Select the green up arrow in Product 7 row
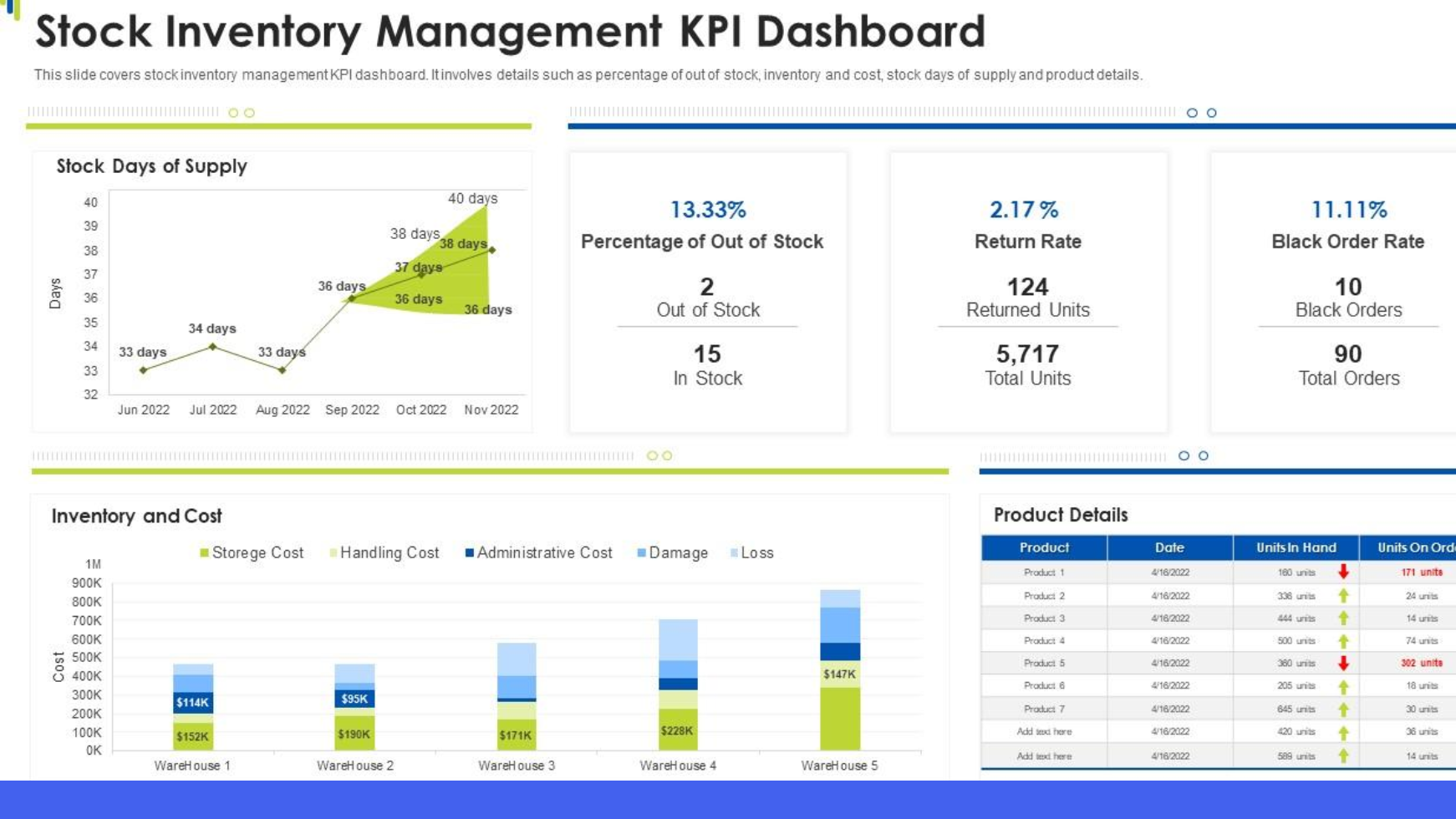The width and height of the screenshot is (1456, 819). (1343, 709)
